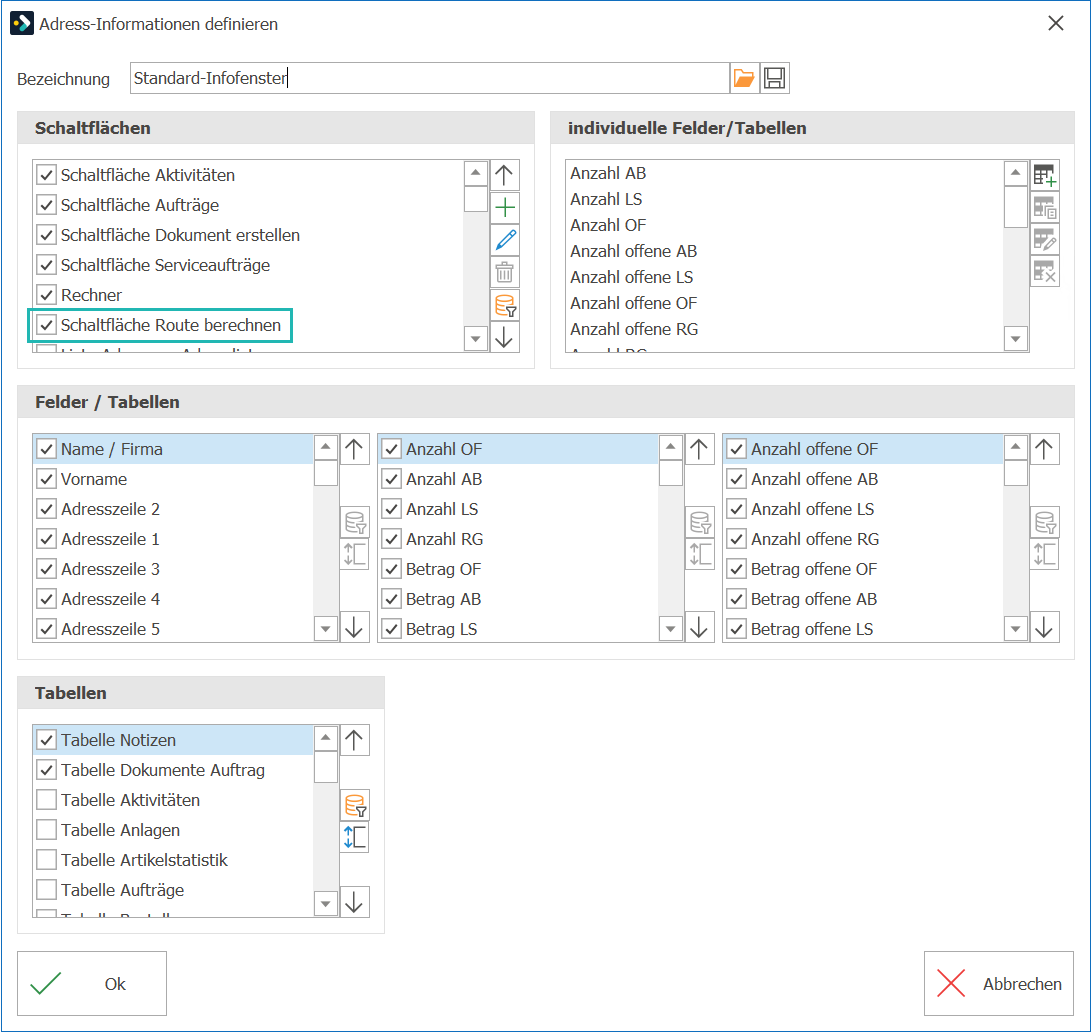This screenshot has width=1092, height=1032.
Task: Open filter database icon in Schaltflächen
Action: pos(504,305)
